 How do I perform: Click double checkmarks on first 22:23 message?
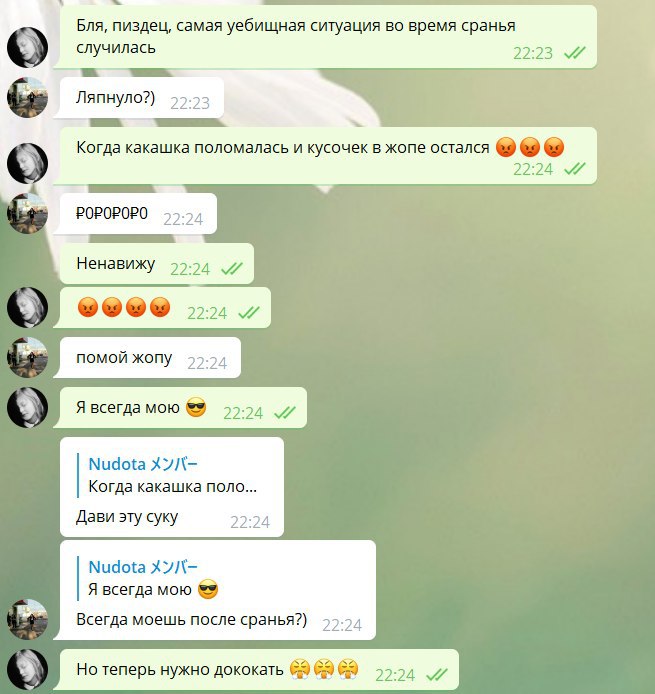point(574,53)
